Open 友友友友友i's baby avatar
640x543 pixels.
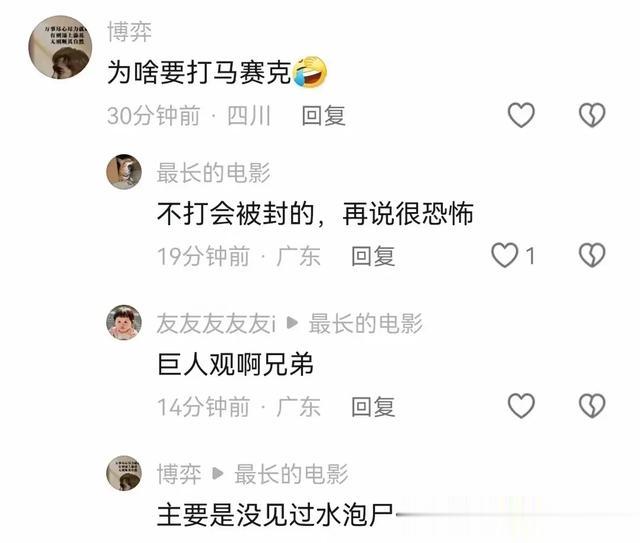click(x=124, y=323)
